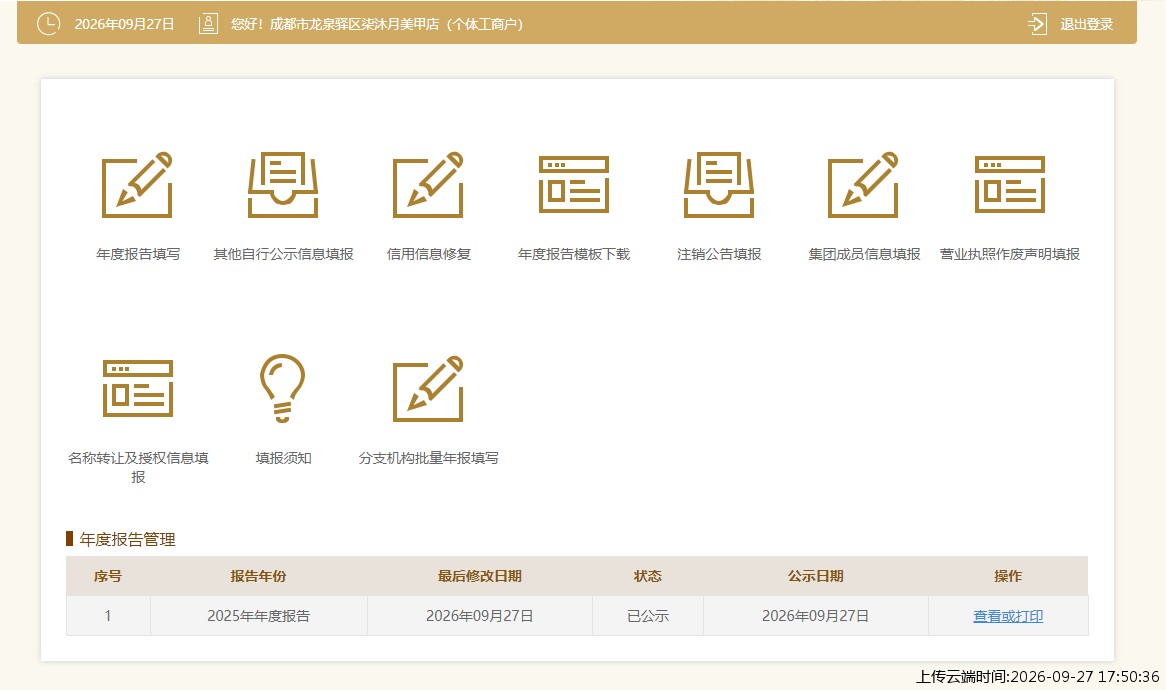Screen dimensions: 1166x690
Task: Open the 注销公告填报 inbox icon
Action: (x=719, y=185)
